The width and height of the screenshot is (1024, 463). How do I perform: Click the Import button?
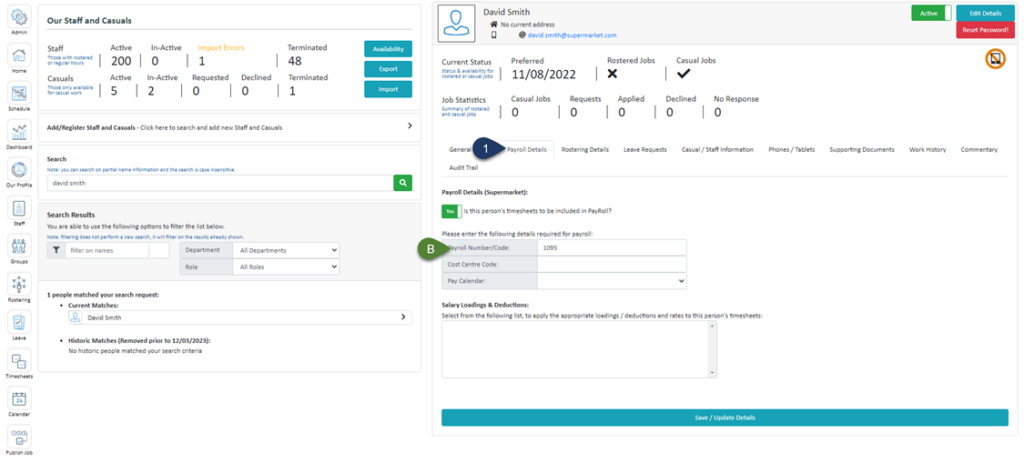click(388, 89)
